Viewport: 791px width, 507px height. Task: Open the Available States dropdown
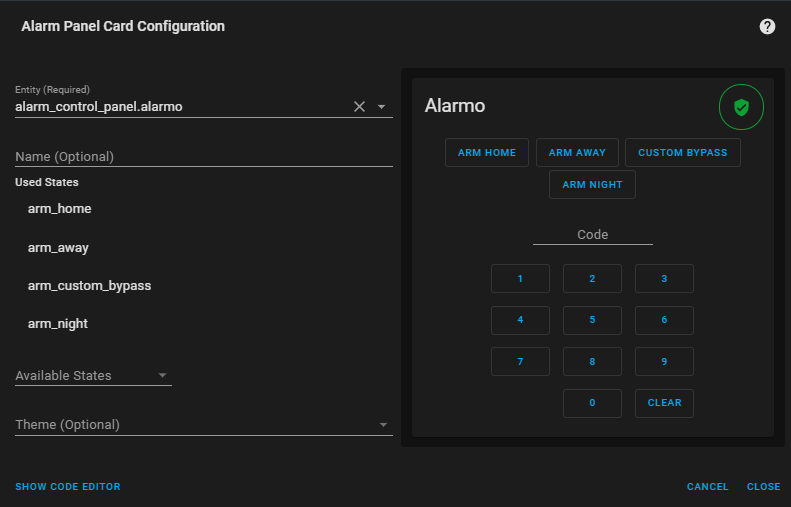tap(93, 375)
